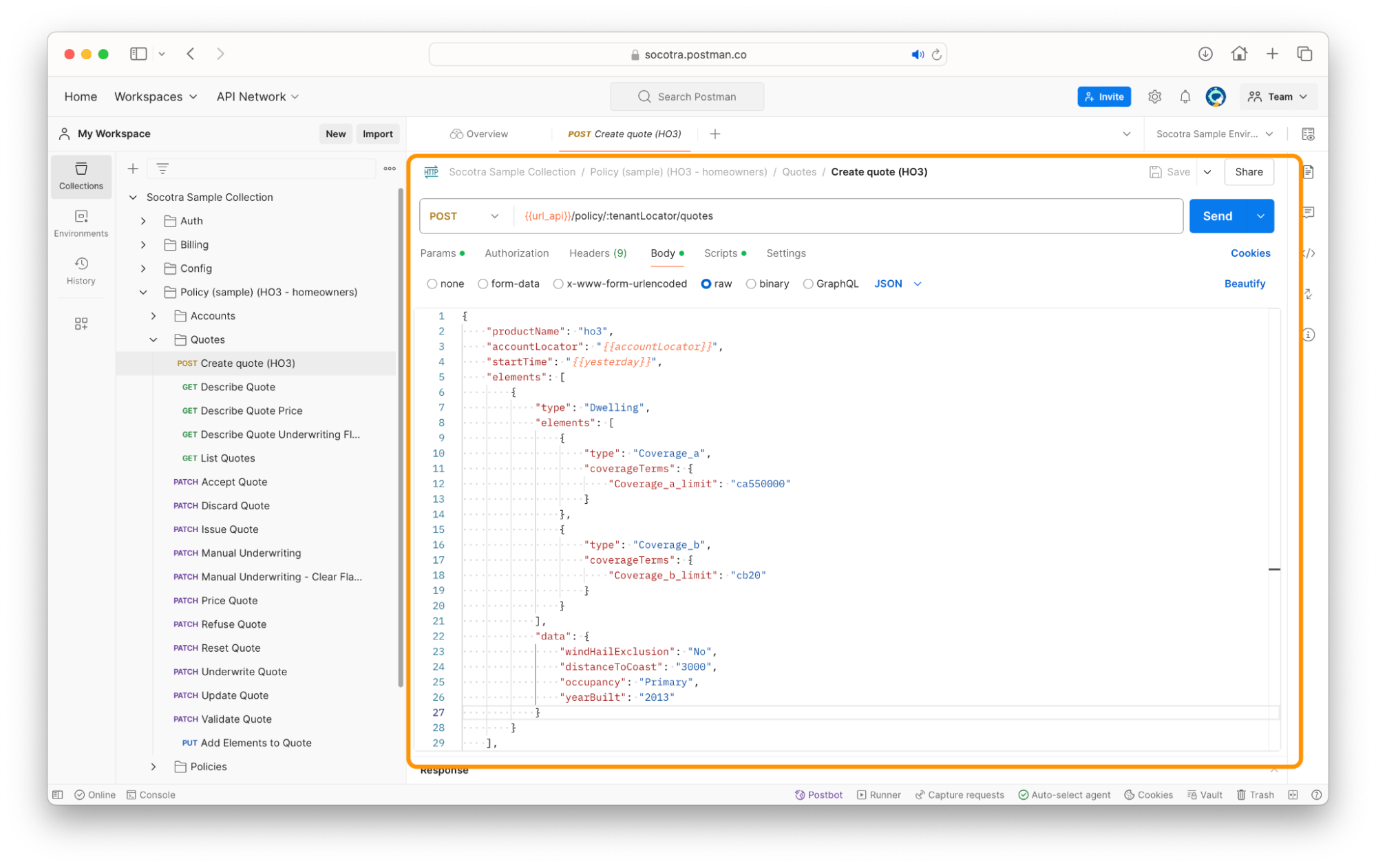Click the Body tab
The width and height of the screenshot is (1376, 868).
(x=661, y=253)
